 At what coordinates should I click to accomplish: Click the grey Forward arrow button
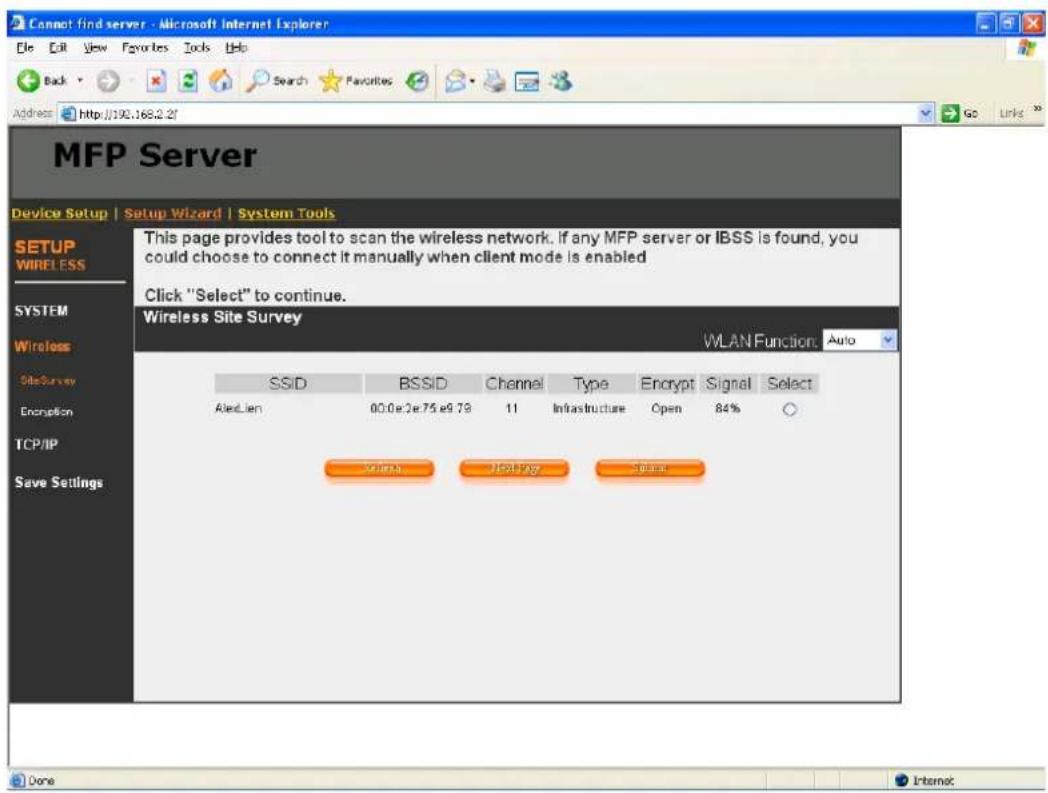click(108, 81)
